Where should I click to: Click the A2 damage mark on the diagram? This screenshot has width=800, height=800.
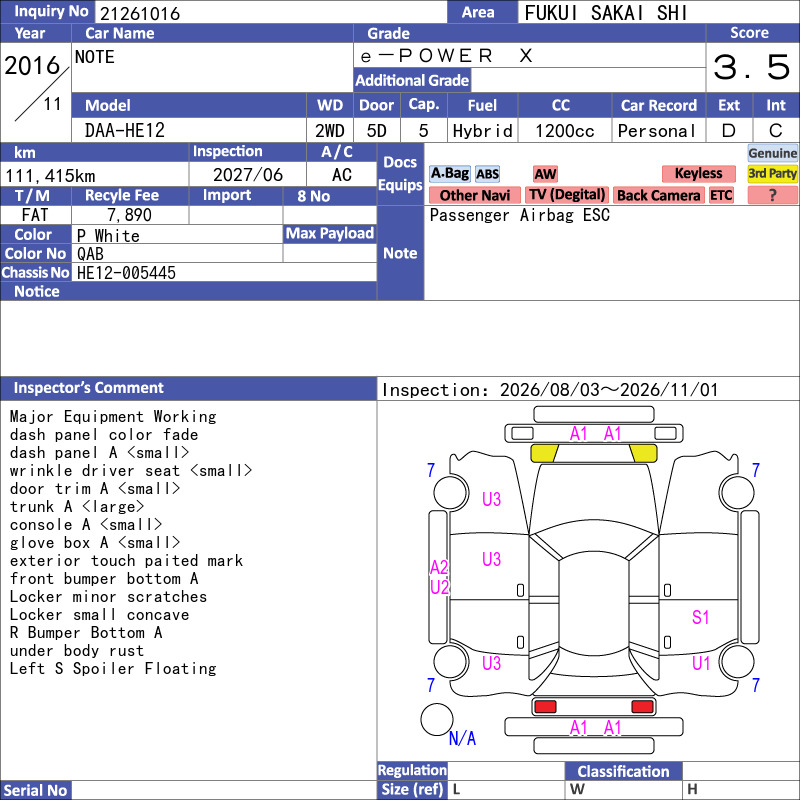[x=439, y=567]
